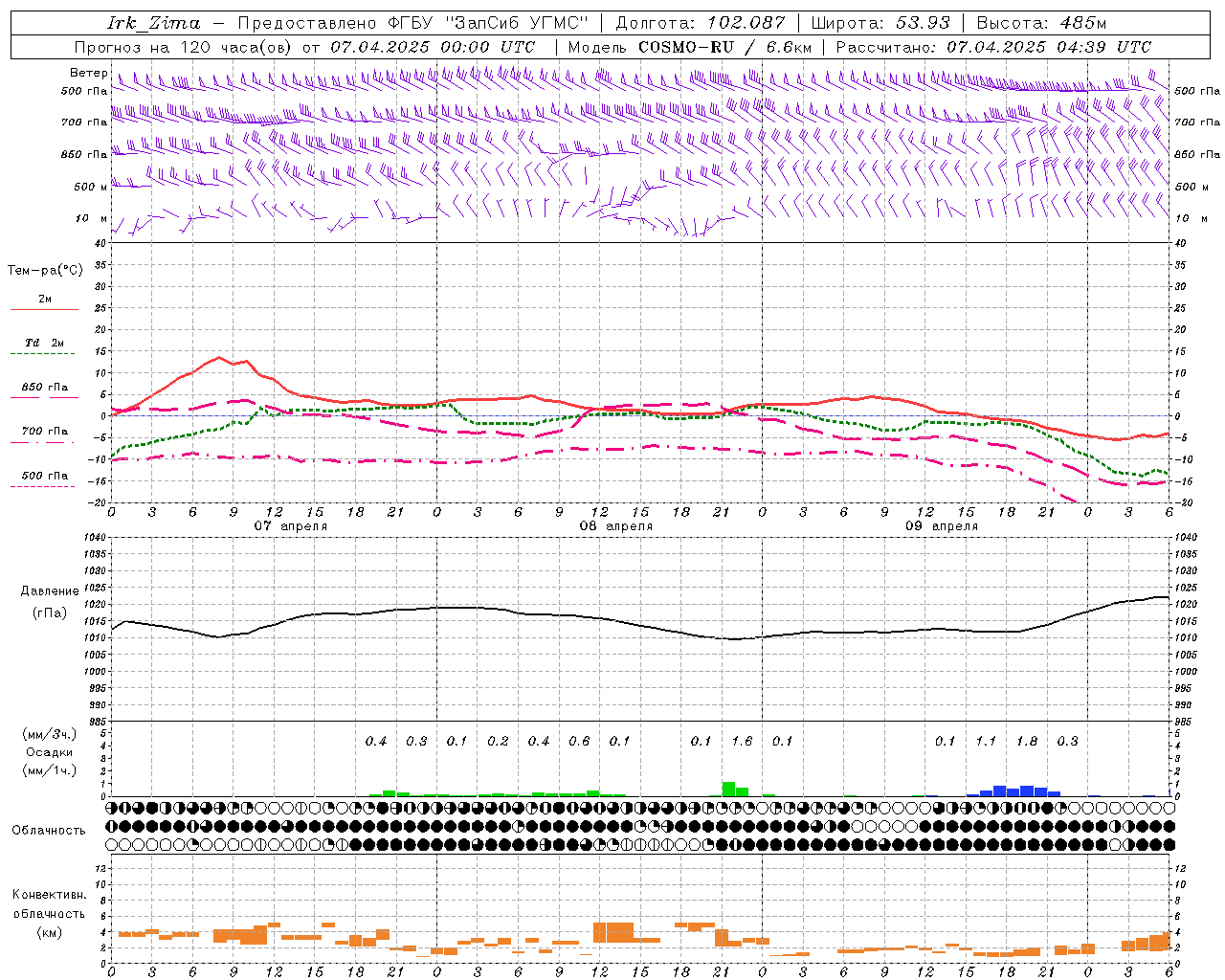
Task: Click the forecast length "Прогноз на 120 часа(ов)"
Action: pos(185,47)
